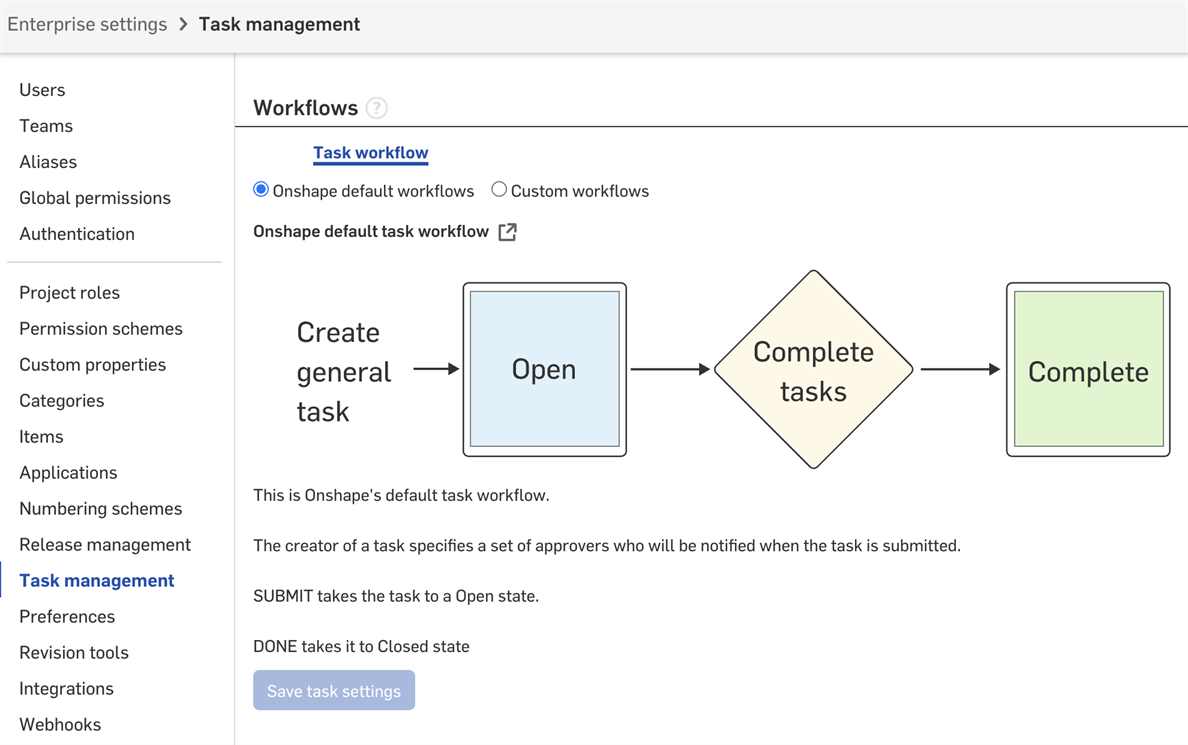
Task: Click text "DONE takes it to Closed state"
Action: [x=361, y=646]
